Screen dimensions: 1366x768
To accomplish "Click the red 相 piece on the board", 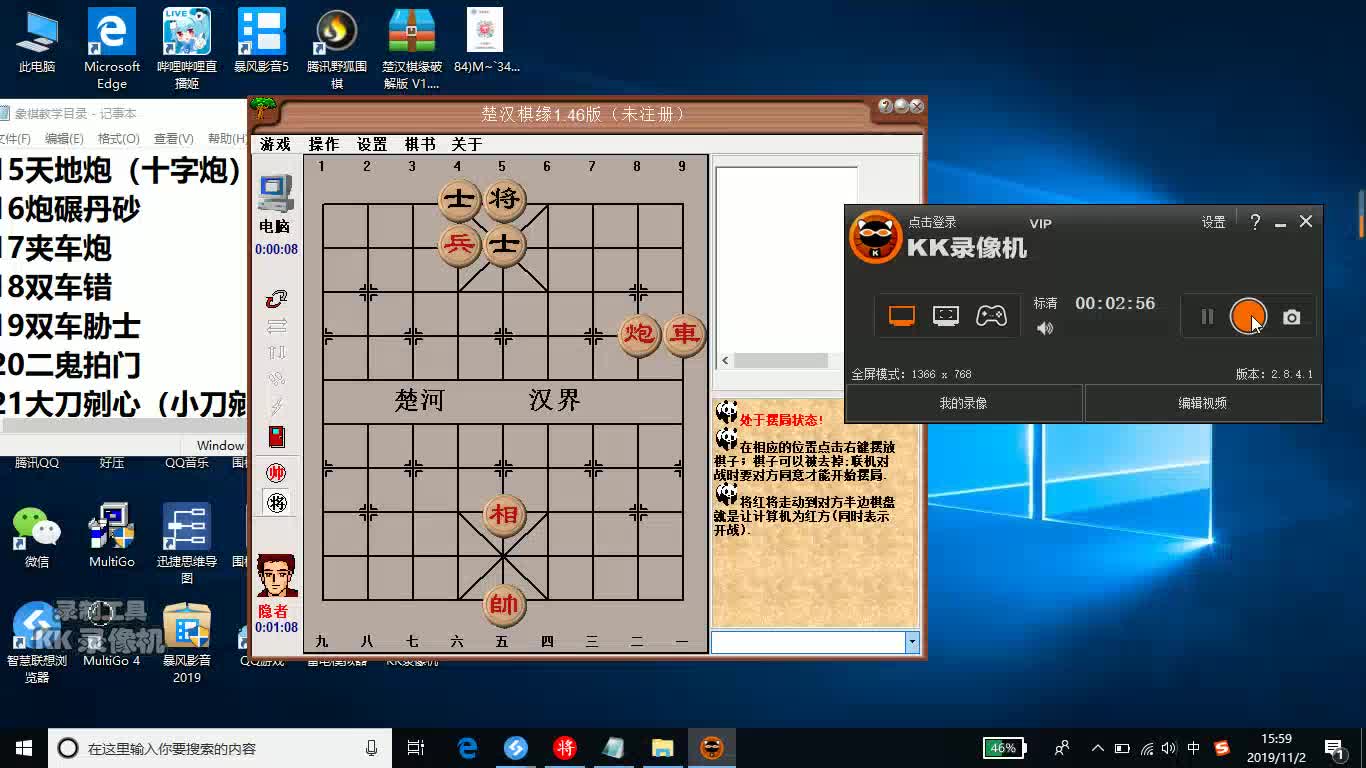I will (x=504, y=516).
